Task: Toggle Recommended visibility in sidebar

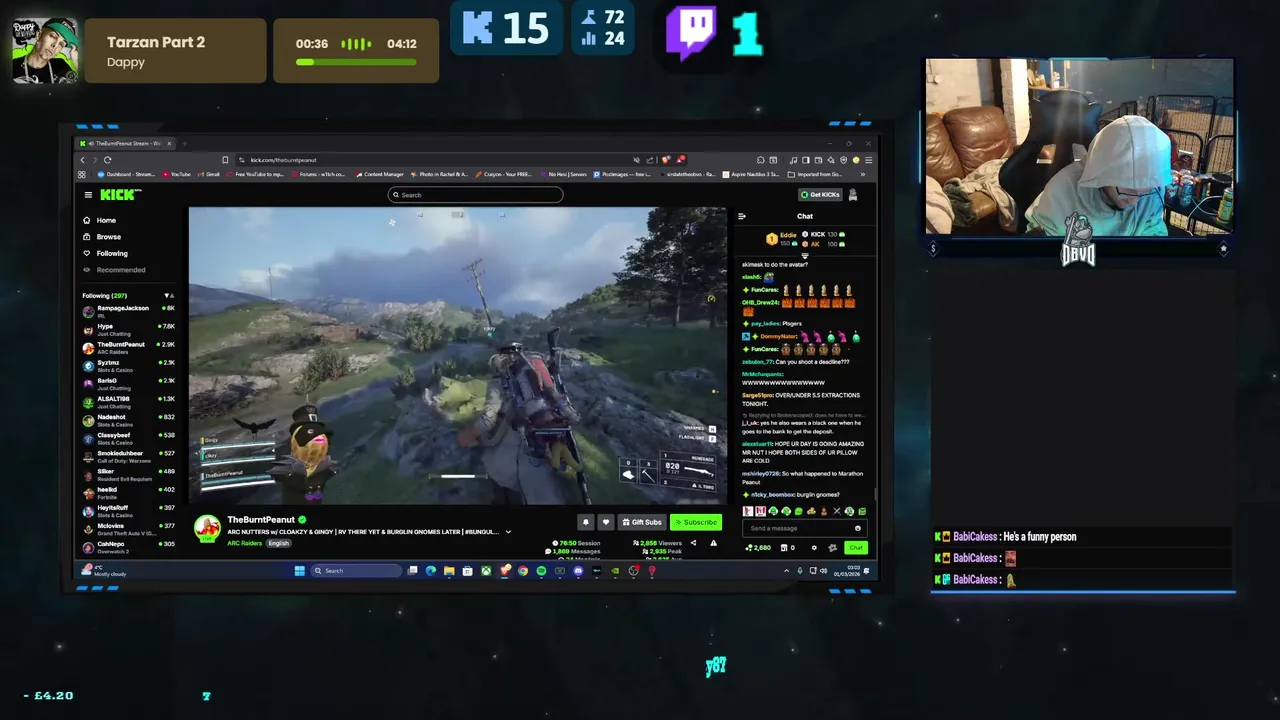Action: 115,270
